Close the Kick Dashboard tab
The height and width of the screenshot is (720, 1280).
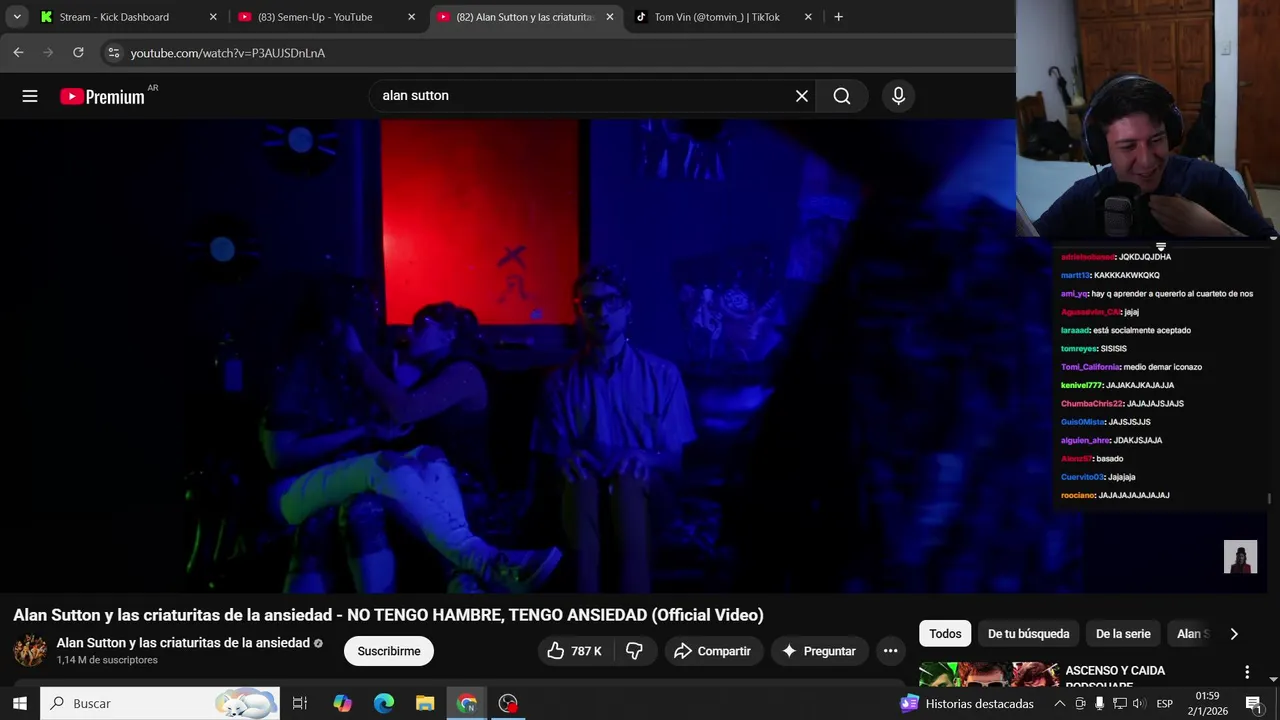pyautogui.click(x=213, y=17)
